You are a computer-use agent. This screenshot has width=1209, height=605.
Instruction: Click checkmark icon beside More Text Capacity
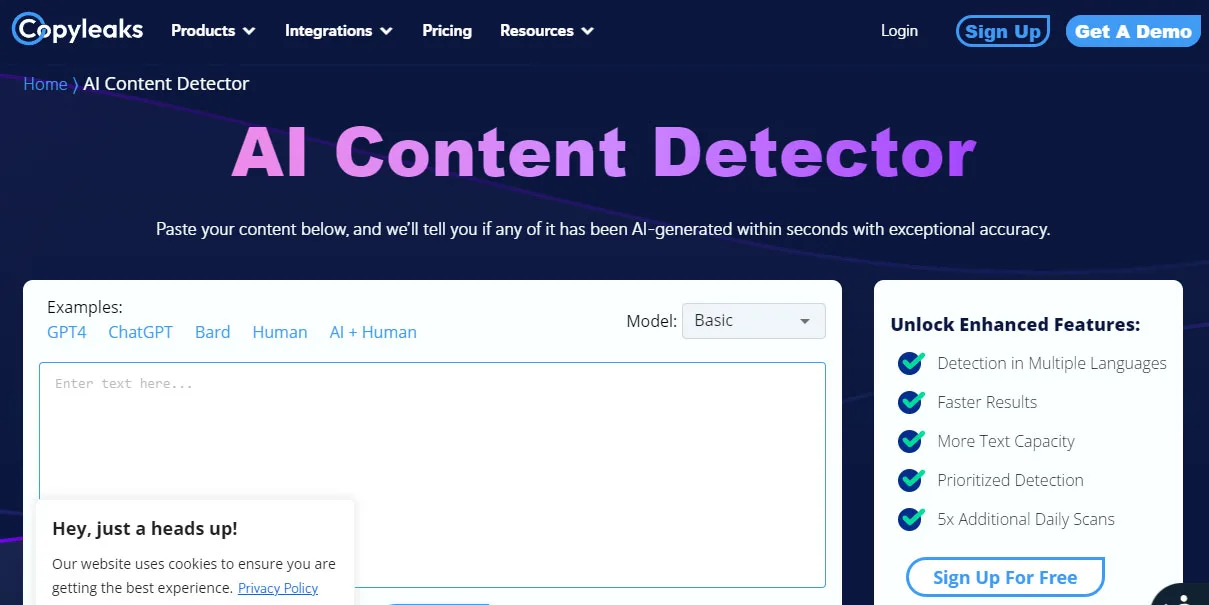[x=911, y=441]
